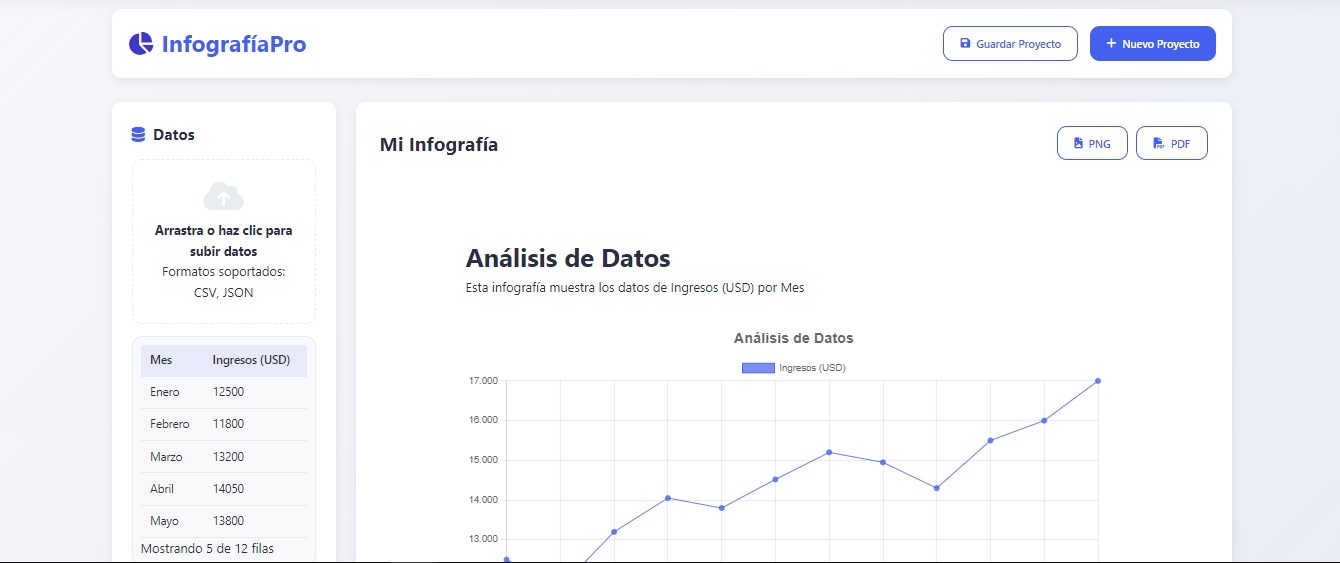1340x563 pixels.
Task: Export the infographic as PDF
Action: click(x=1171, y=144)
